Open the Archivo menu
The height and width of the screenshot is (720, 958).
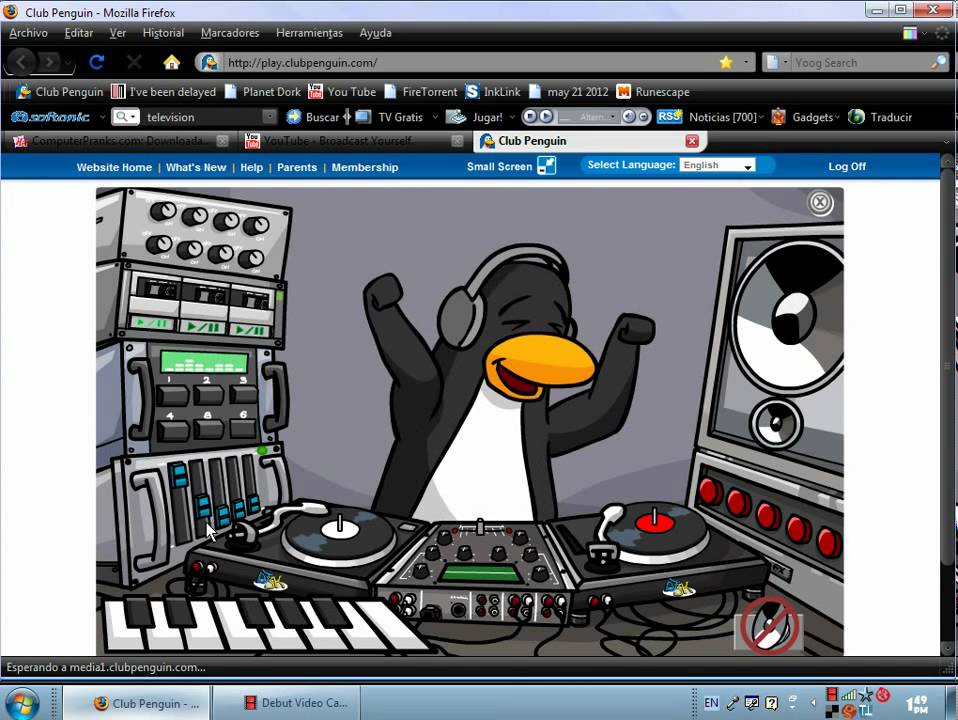28,33
